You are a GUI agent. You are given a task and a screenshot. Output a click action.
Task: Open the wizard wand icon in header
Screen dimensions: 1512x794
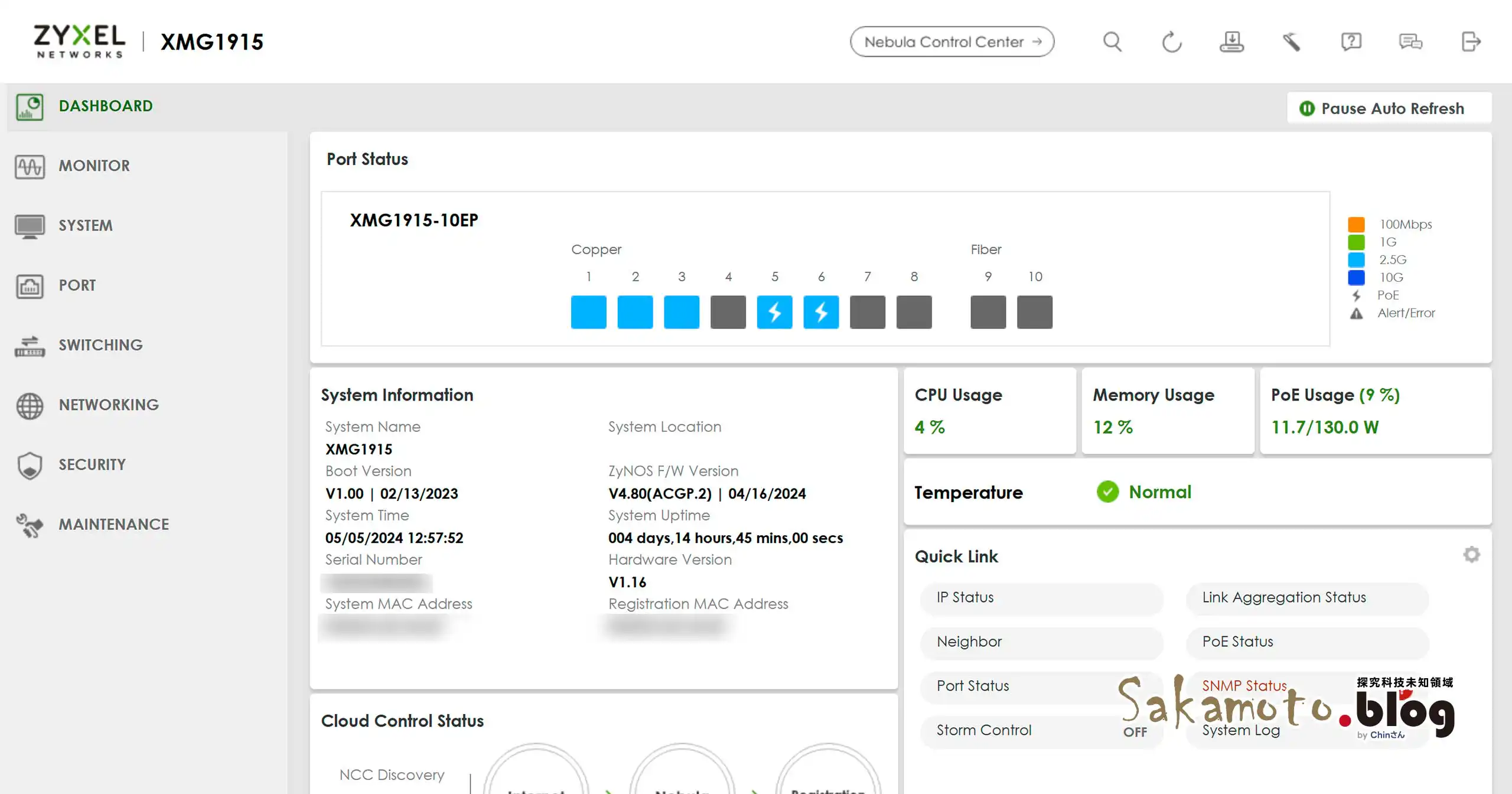[x=1291, y=42]
